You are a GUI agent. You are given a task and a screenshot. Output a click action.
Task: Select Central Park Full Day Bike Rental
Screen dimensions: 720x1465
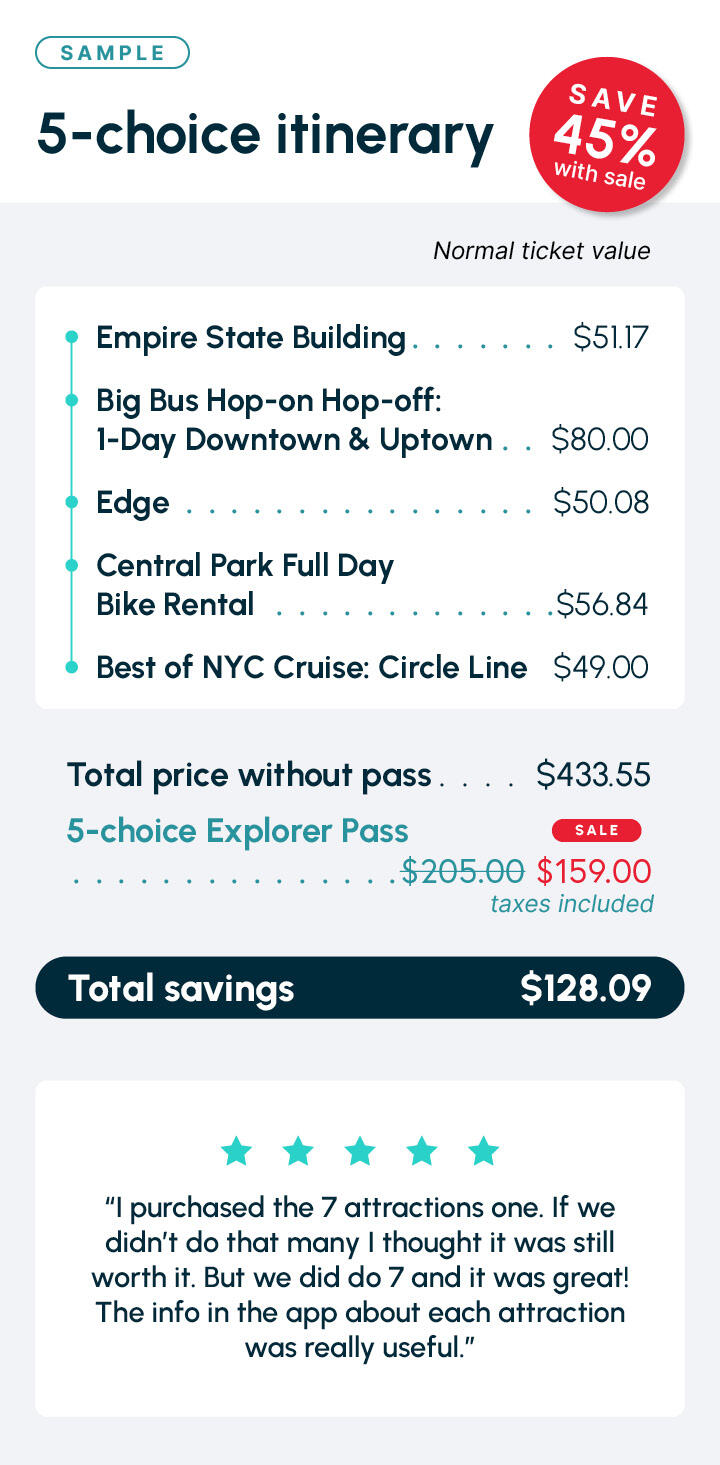[244, 585]
